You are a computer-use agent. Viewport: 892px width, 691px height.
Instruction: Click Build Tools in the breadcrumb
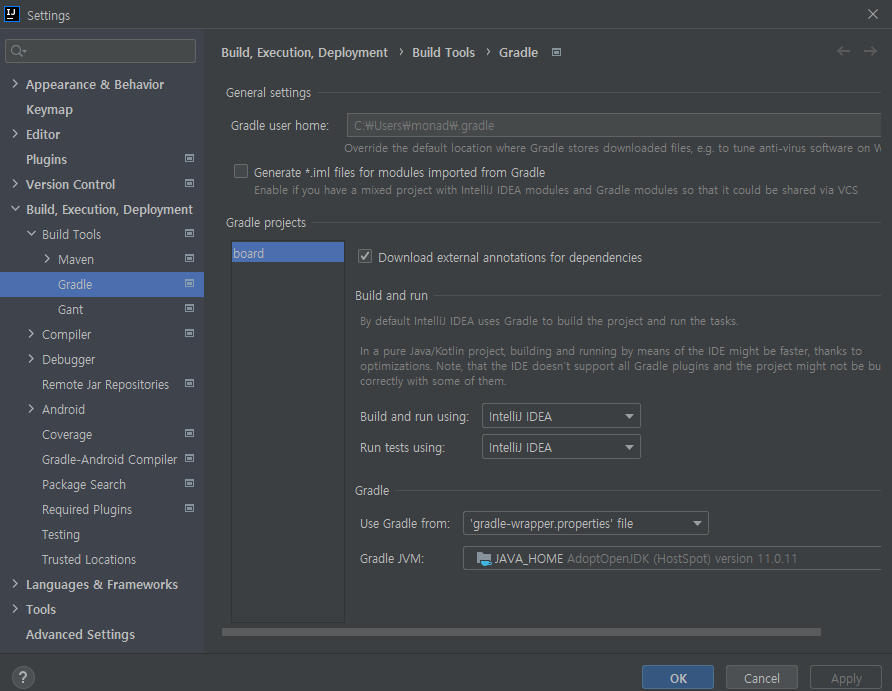(x=443, y=52)
